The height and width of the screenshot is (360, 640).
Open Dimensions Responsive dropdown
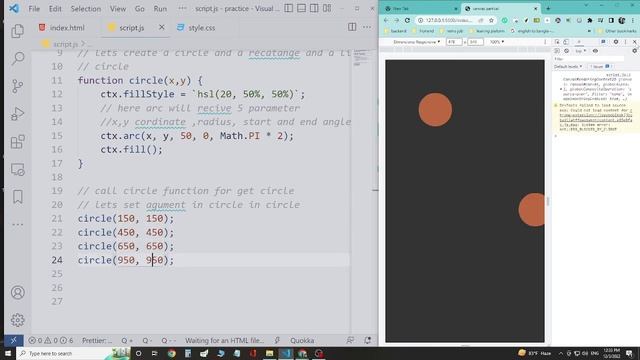pyautogui.click(x=417, y=42)
